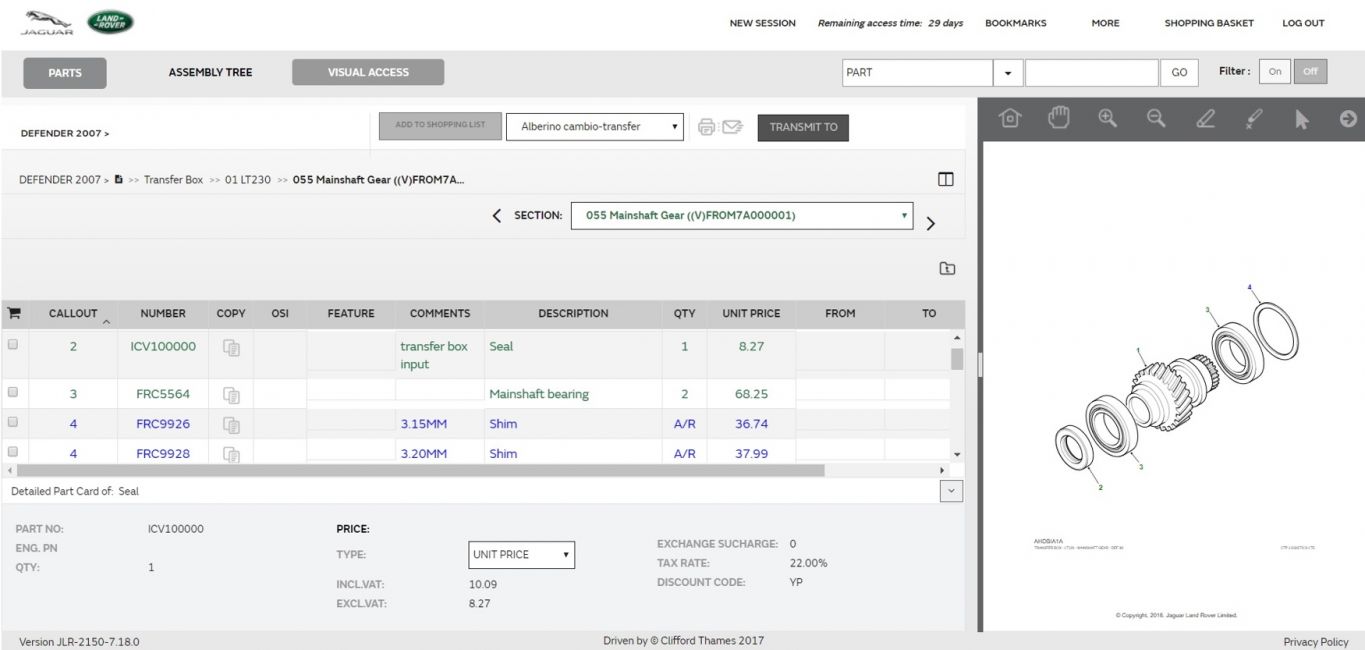Click ADD TO SHOPPING LIST

click(440, 126)
